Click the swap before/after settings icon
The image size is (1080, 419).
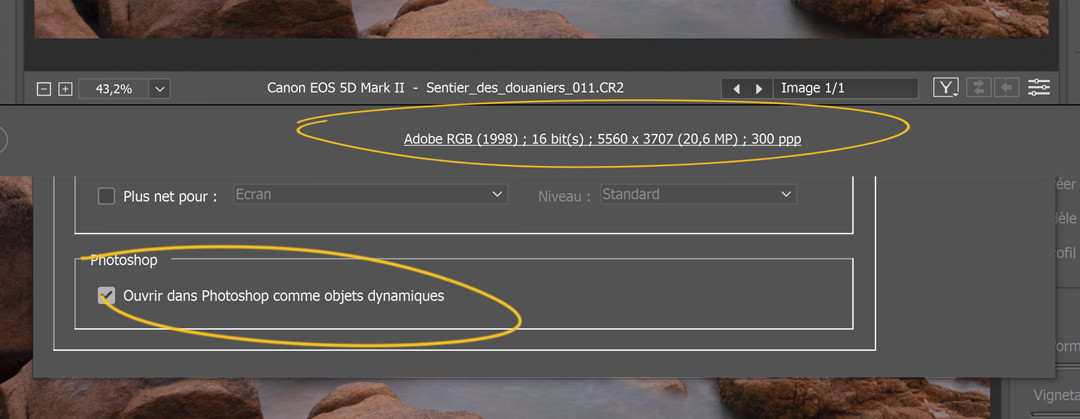pos(978,88)
